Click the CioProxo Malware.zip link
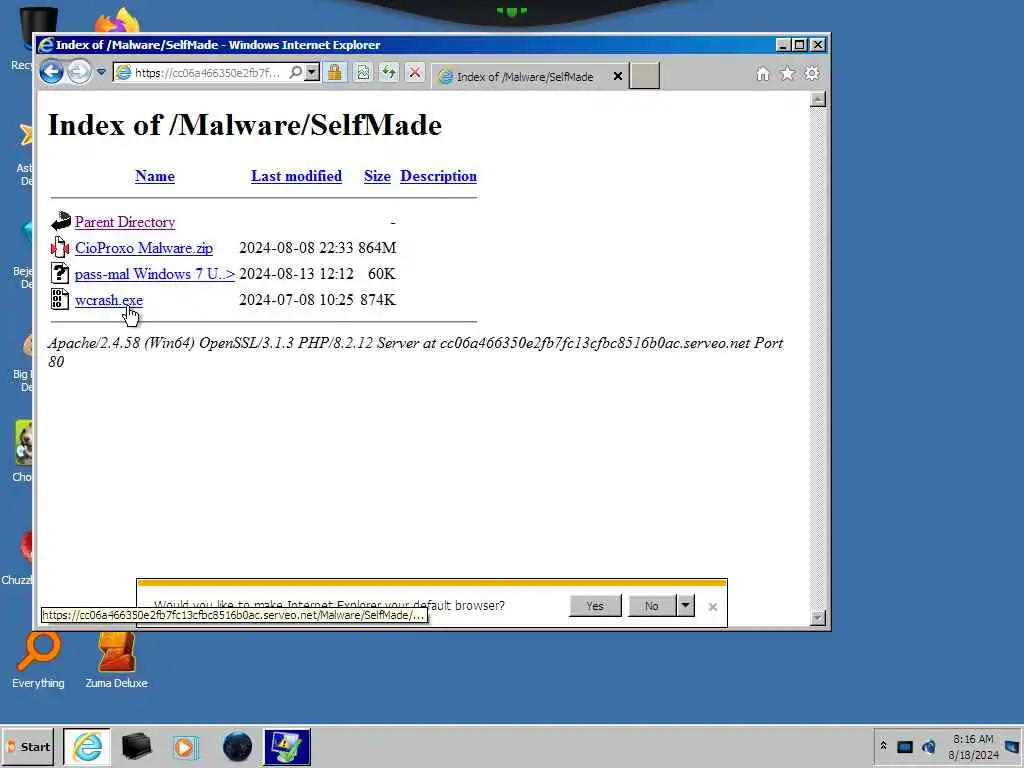Image resolution: width=1024 pixels, height=768 pixels. coord(144,248)
